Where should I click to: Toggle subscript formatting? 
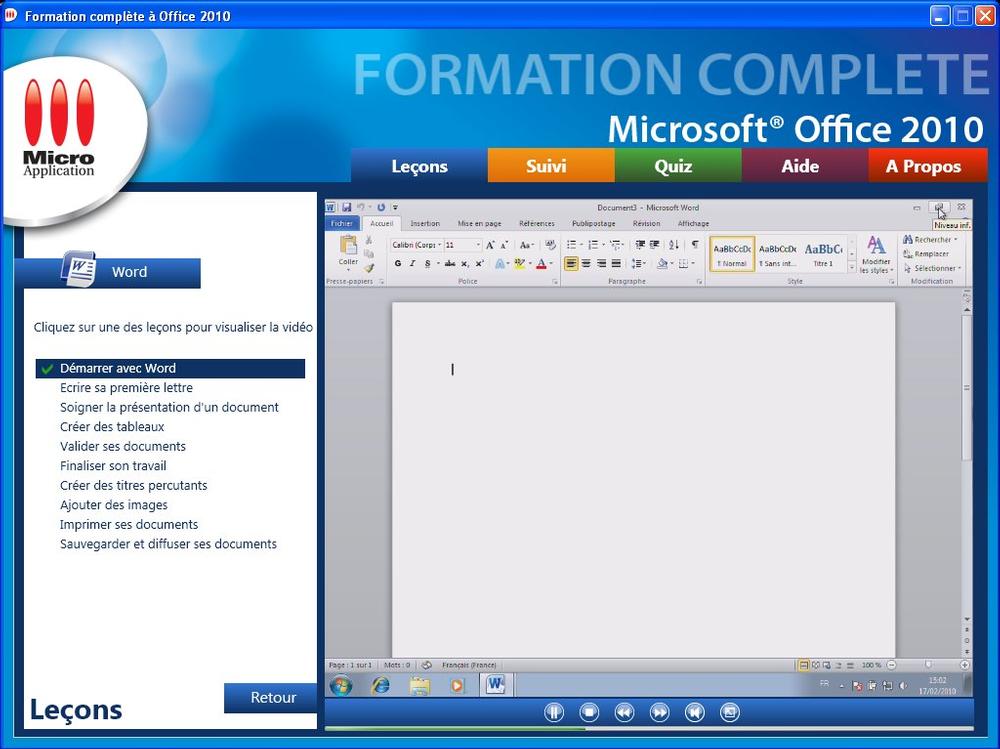(465, 263)
